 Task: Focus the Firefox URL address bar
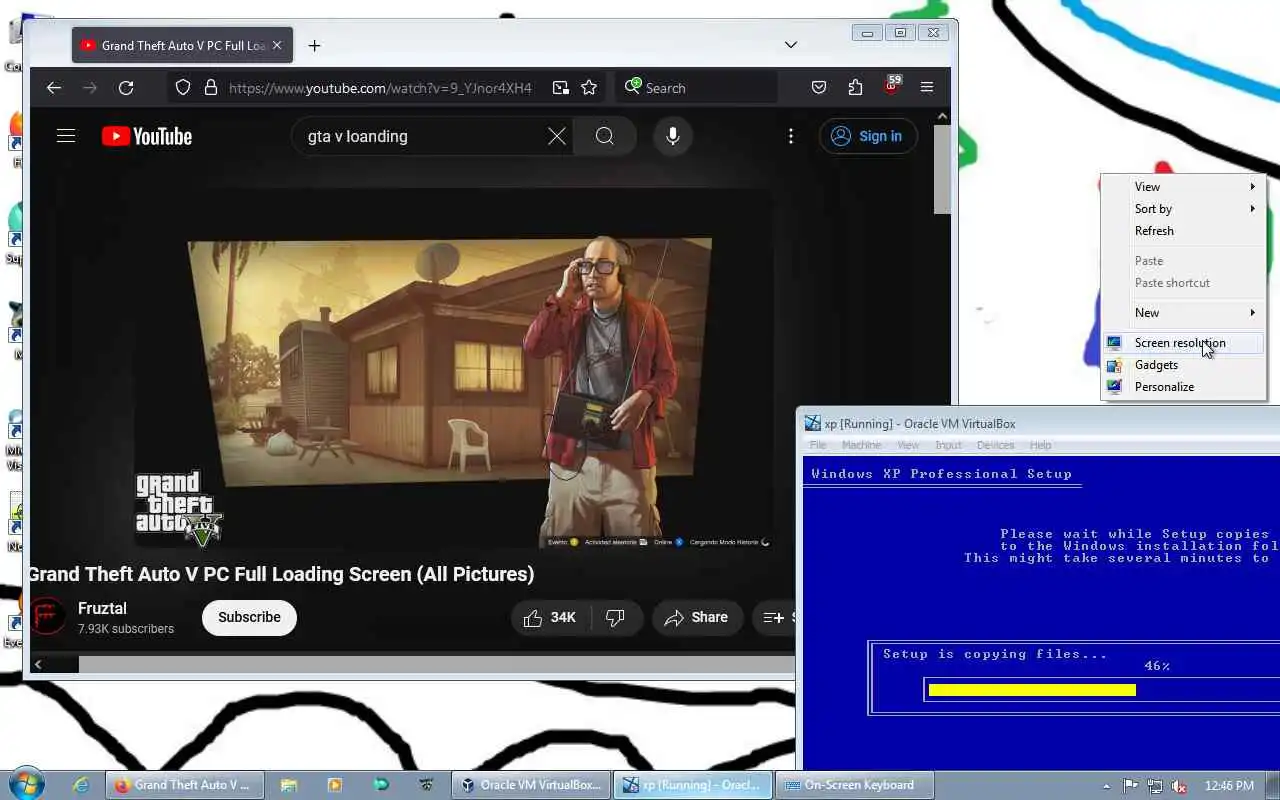380,88
